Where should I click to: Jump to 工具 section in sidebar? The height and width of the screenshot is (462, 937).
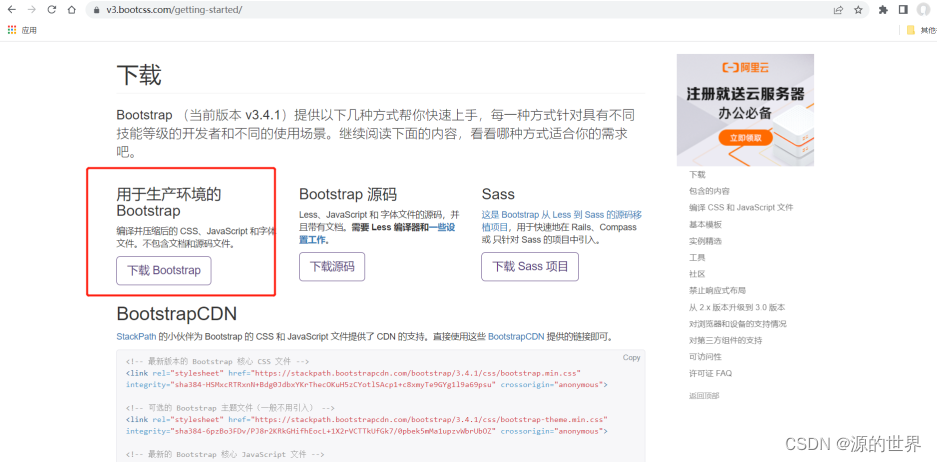[697, 258]
